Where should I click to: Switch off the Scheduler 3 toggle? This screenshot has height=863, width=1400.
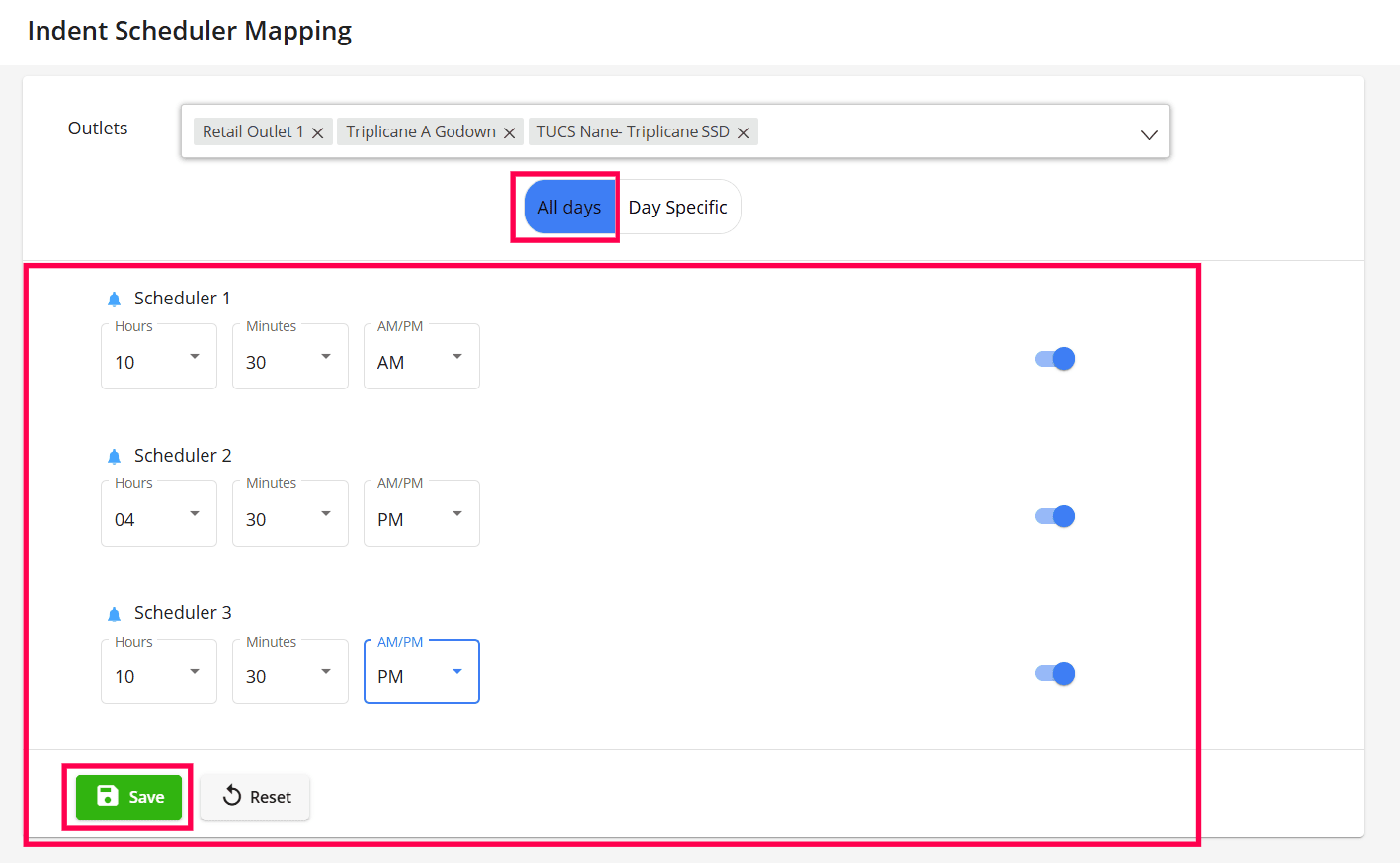[x=1055, y=674]
